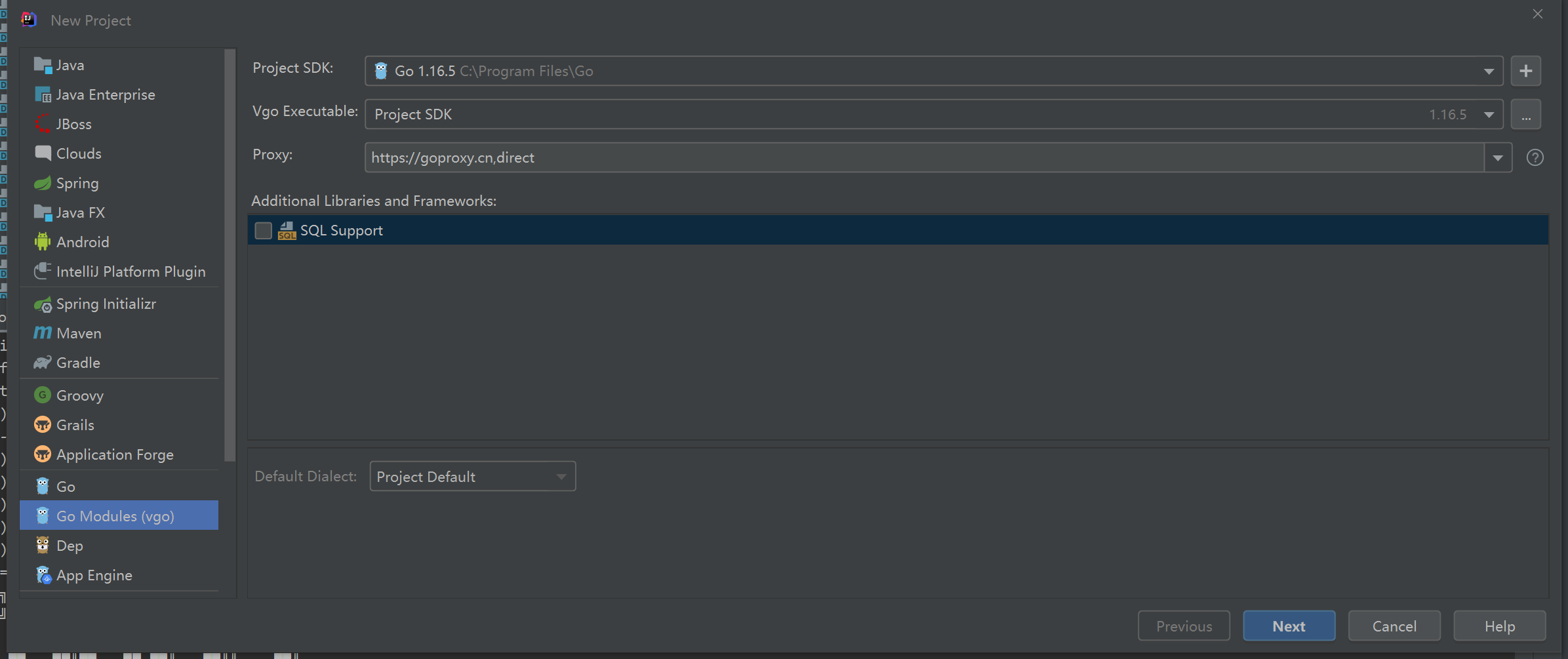Select Go Modules (vgo) entry

coord(119,515)
